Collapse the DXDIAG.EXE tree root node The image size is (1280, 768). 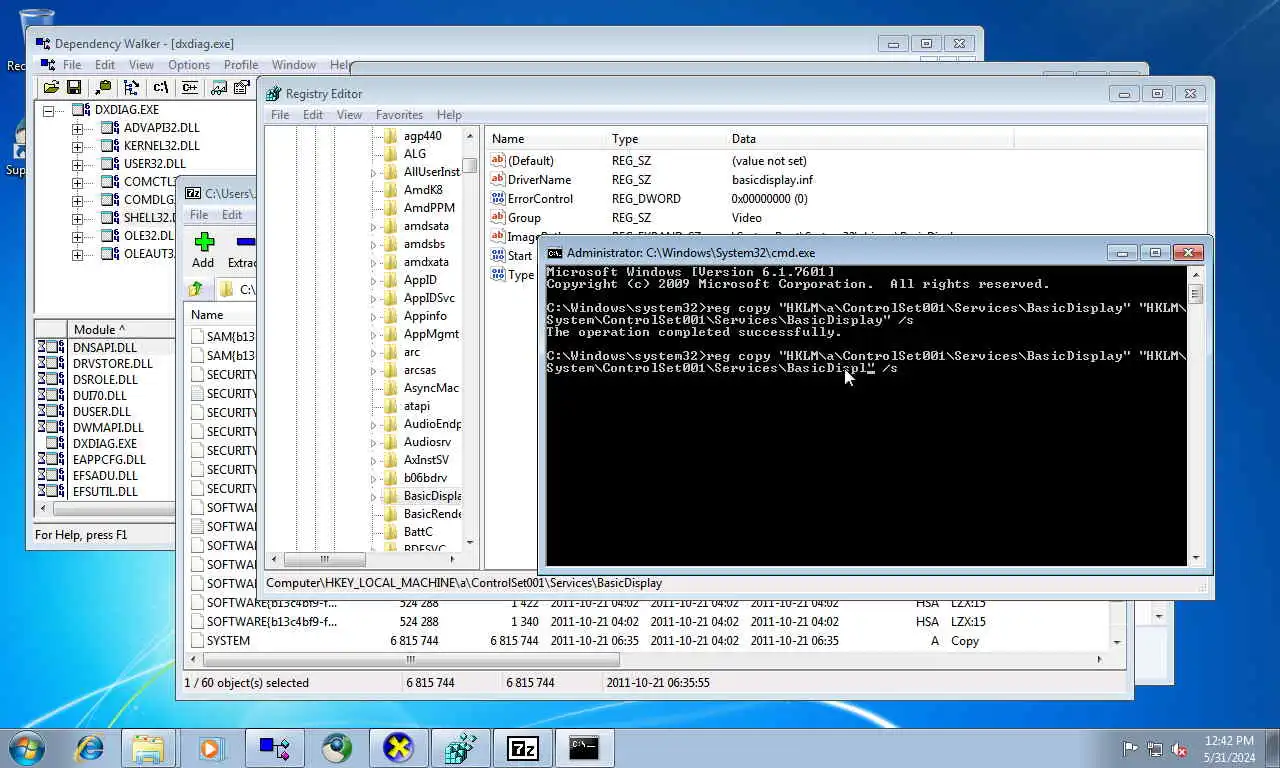[x=48, y=110]
